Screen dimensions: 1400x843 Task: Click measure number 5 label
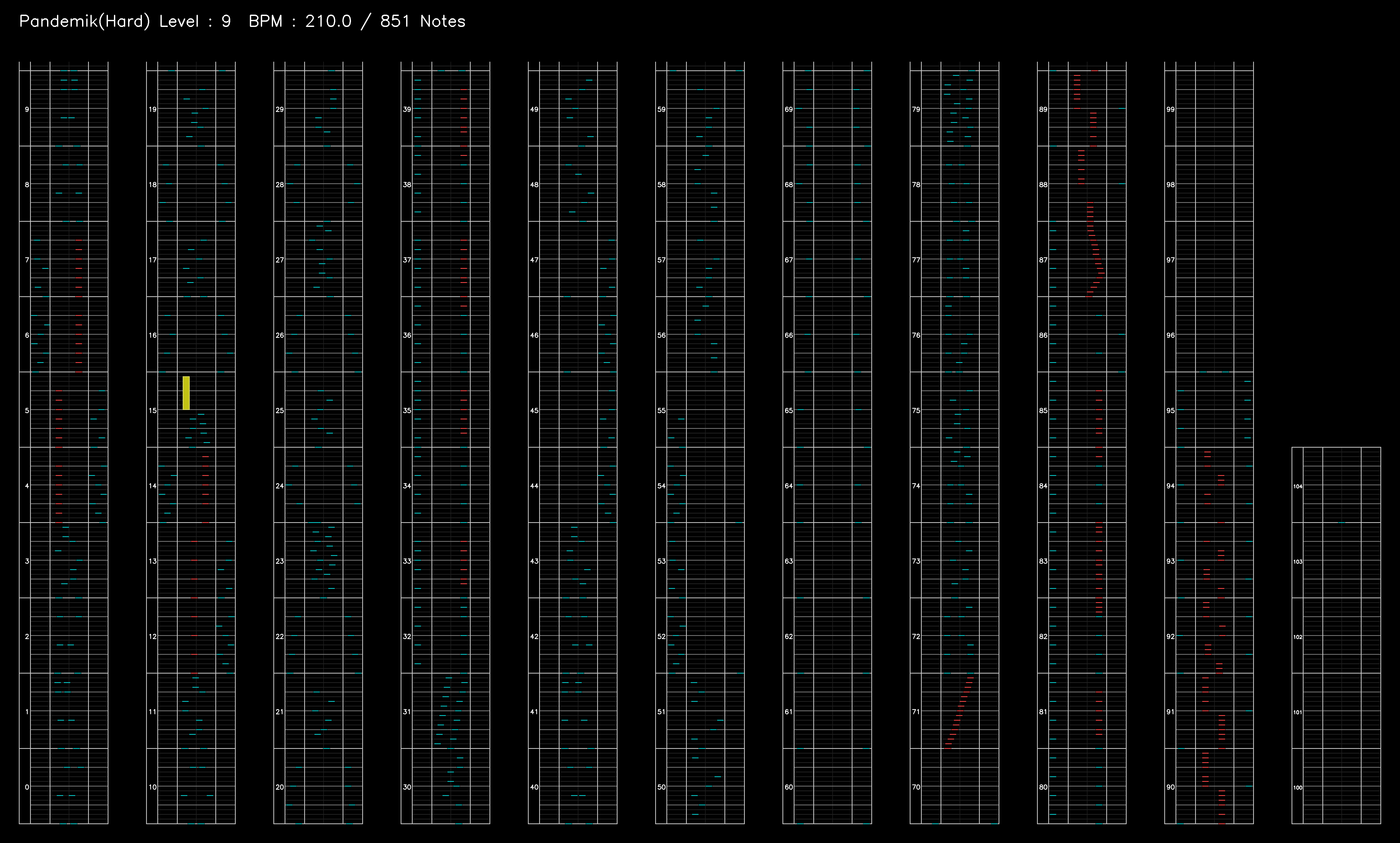tap(27, 411)
